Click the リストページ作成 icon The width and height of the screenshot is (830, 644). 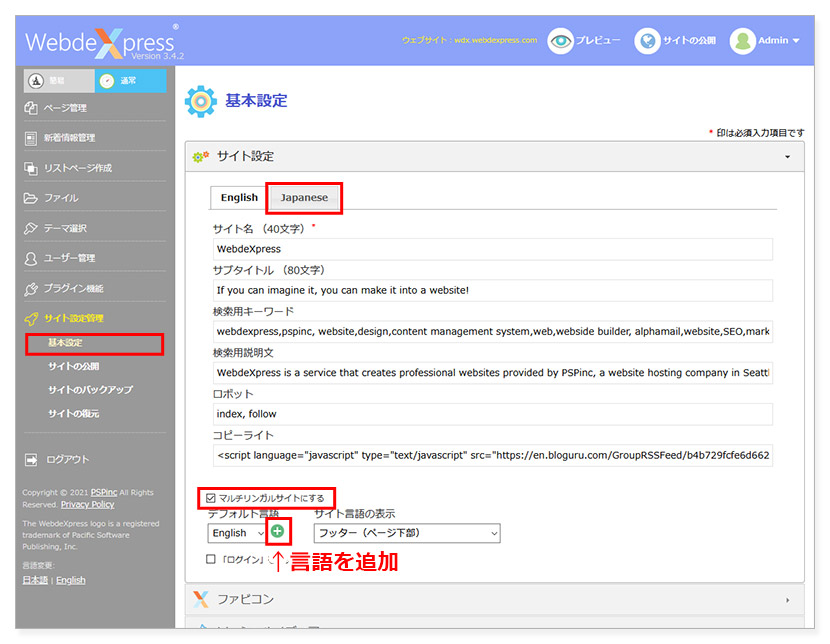[31, 168]
